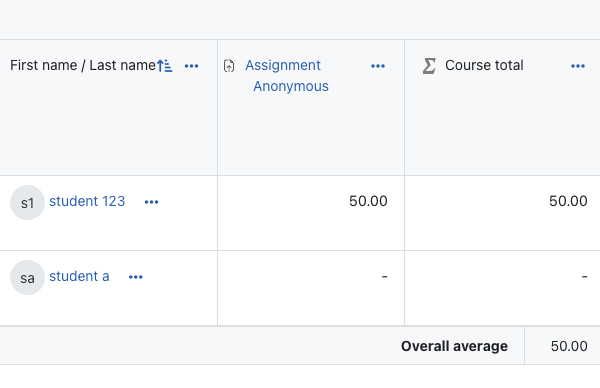Select student a's empty Course total cell
Screen dimensions: 600x388
(x=502, y=288)
